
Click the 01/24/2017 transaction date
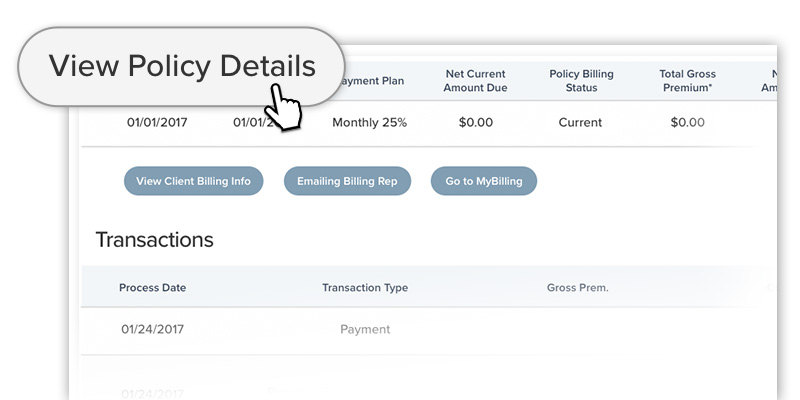152,329
